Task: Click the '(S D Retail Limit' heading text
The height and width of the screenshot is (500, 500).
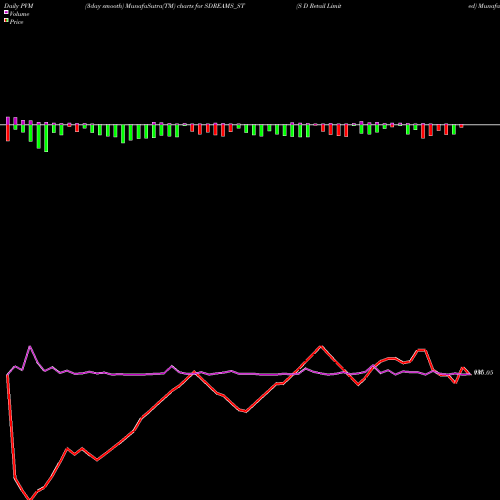Action: tap(319, 6)
